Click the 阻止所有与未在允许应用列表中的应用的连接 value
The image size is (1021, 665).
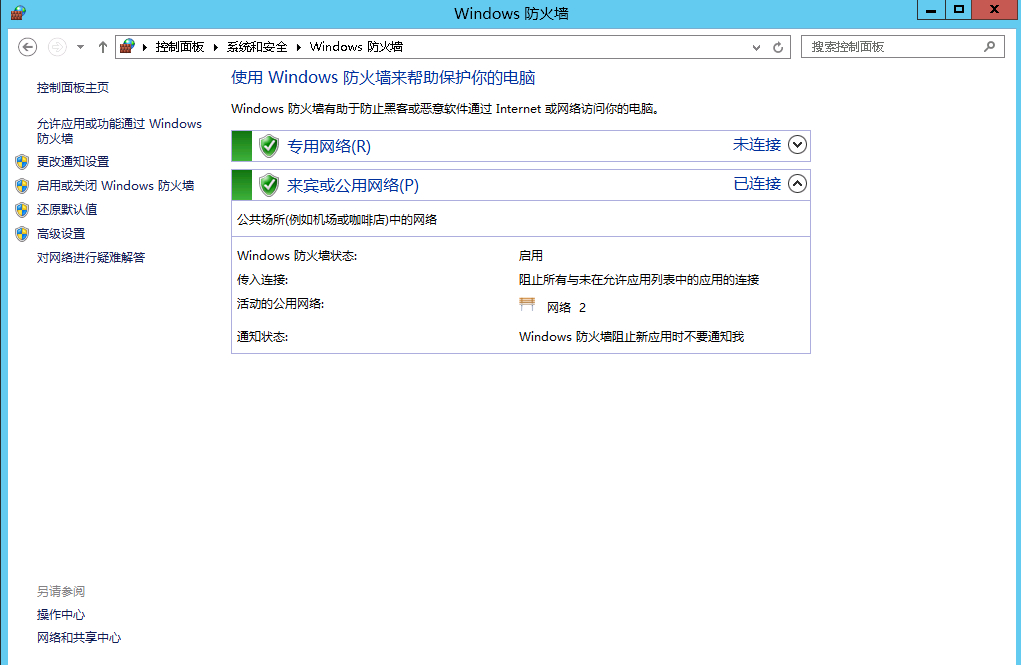tap(639, 280)
